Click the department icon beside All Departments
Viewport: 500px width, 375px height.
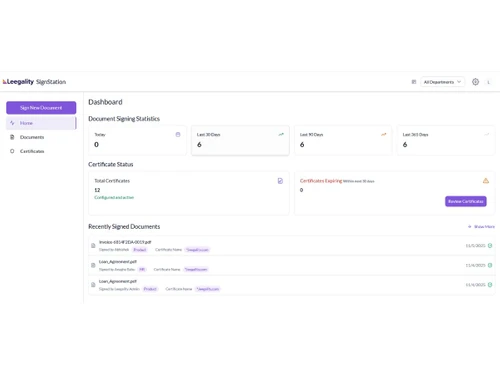click(x=414, y=82)
